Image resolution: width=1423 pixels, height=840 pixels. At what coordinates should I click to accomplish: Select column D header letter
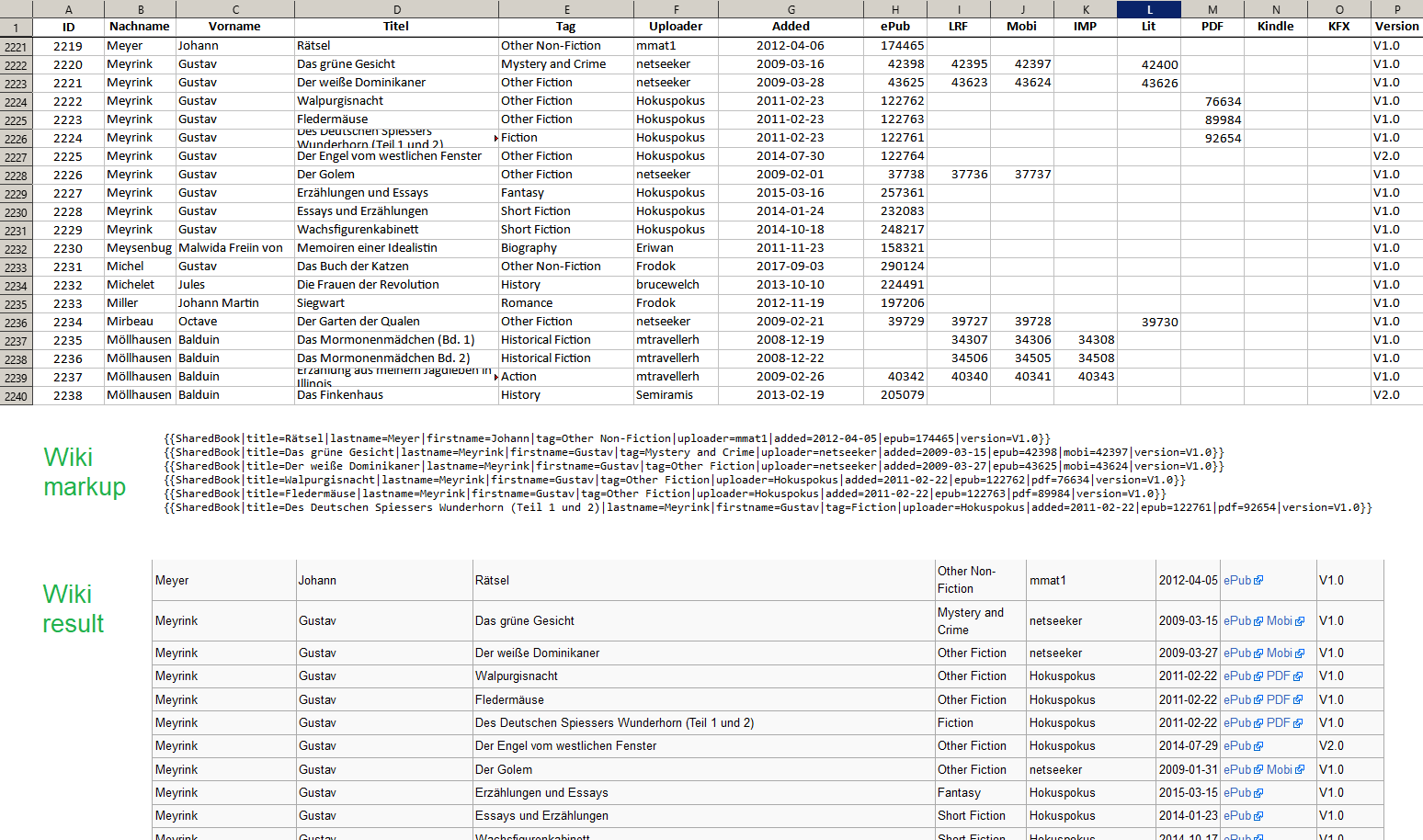coord(396,9)
